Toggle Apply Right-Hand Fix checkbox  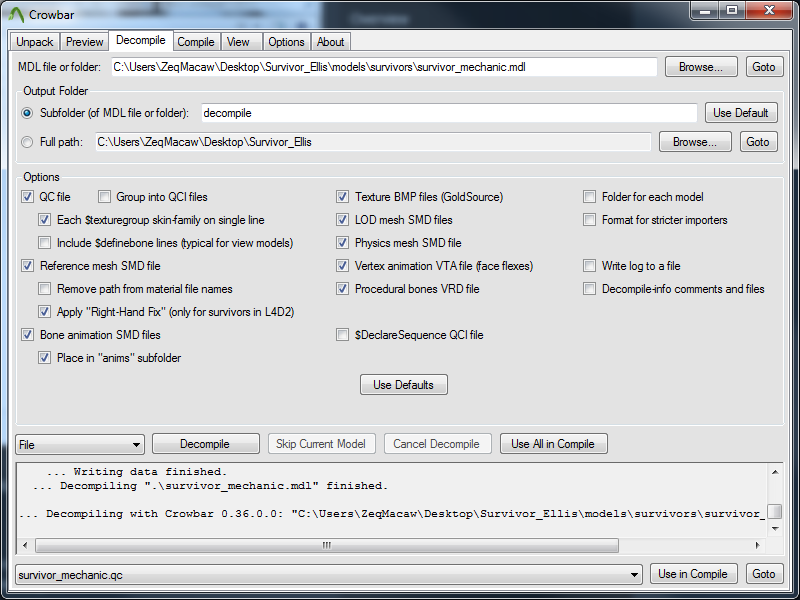coord(44,312)
